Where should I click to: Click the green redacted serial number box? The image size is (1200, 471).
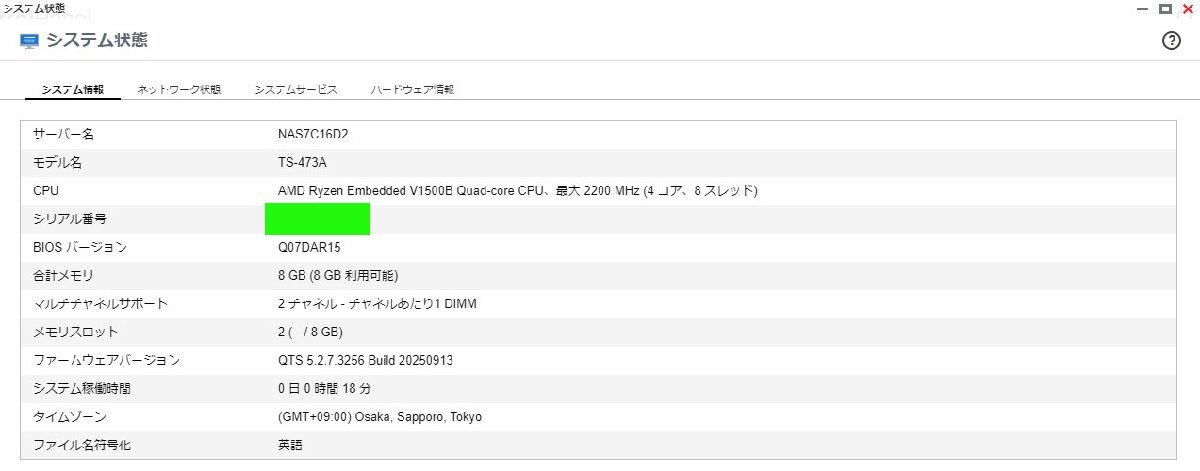(x=317, y=218)
